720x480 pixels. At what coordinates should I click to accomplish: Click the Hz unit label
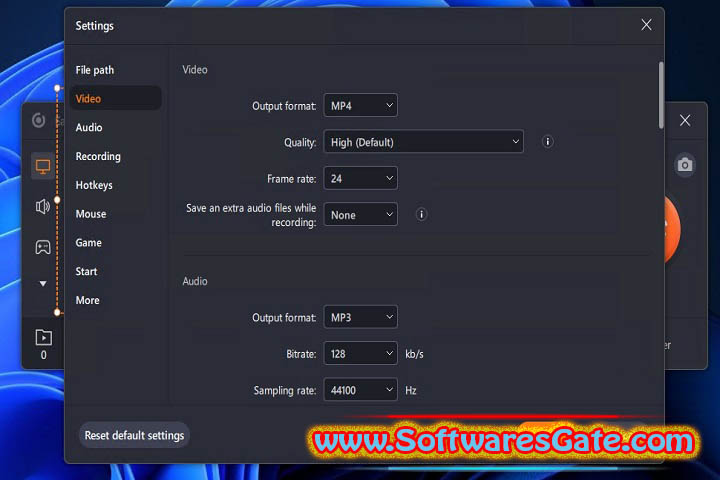tap(411, 390)
